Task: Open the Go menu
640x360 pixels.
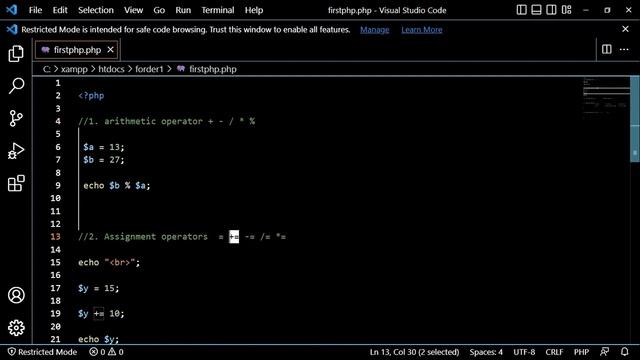Action: [x=159, y=10]
